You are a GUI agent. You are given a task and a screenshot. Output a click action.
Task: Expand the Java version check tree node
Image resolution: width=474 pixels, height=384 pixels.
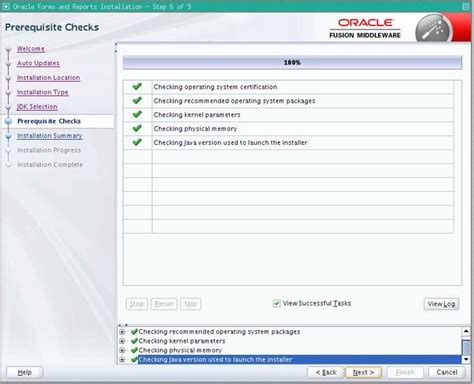pos(122,360)
